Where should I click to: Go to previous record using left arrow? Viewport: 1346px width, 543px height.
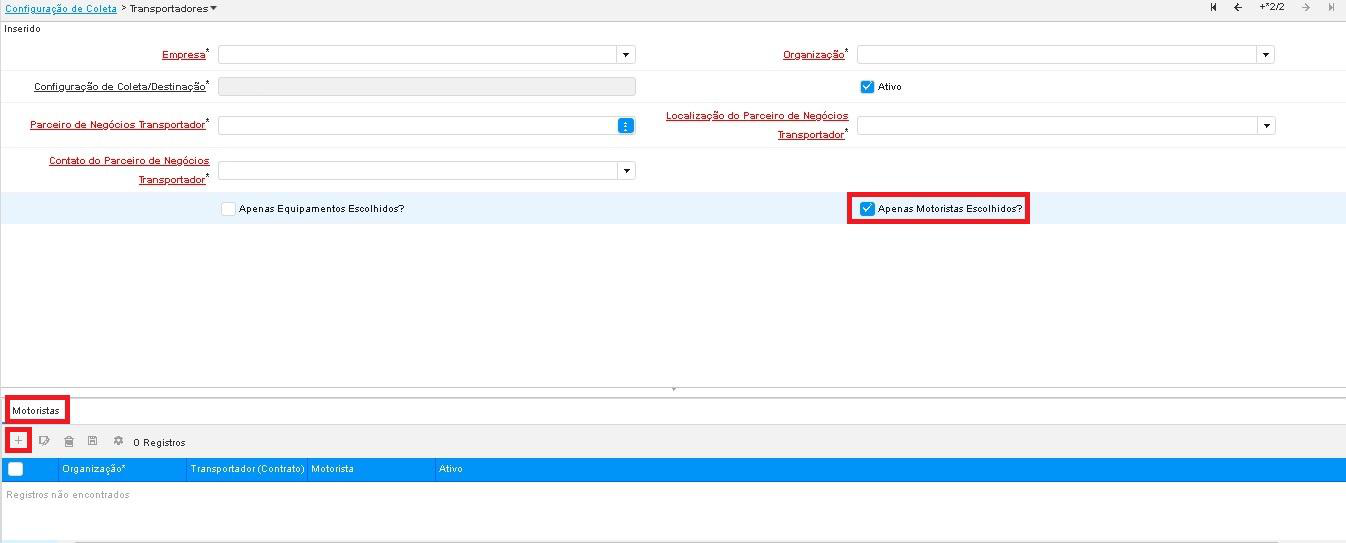click(x=1237, y=8)
